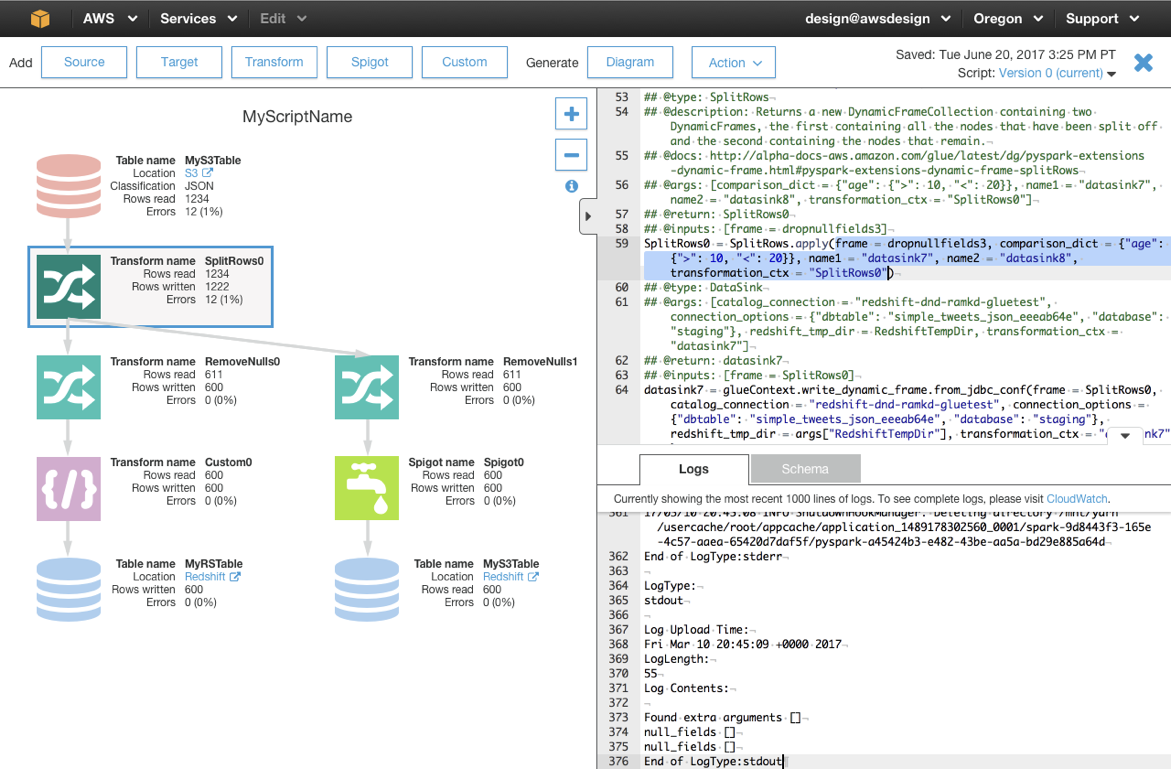
Task: Click the AWS cube logo icon
Action: pyautogui.click(x=40, y=19)
